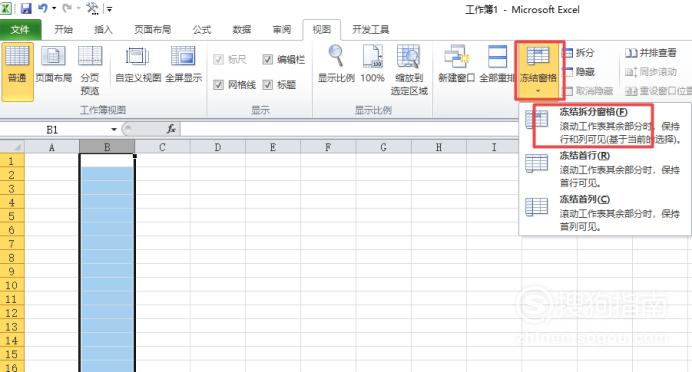The image size is (692, 372).
Task: Click the 拆分 split button
Action: pyautogui.click(x=579, y=53)
